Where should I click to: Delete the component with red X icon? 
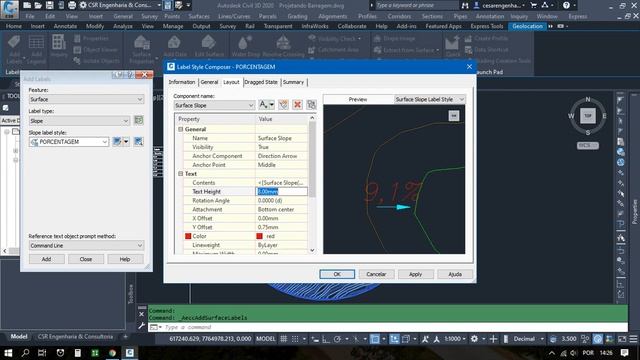tap(298, 105)
